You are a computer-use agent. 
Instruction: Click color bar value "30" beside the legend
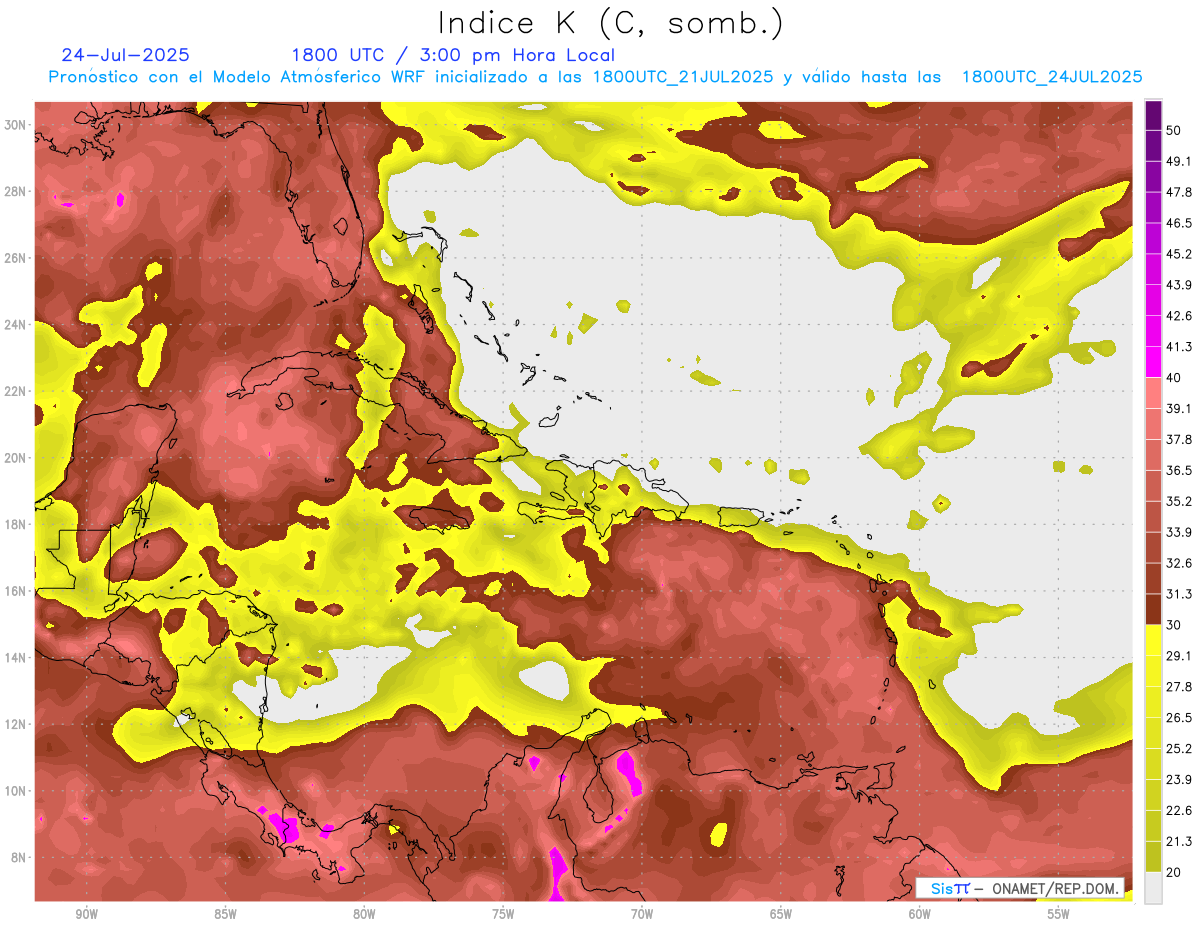pos(1174,625)
